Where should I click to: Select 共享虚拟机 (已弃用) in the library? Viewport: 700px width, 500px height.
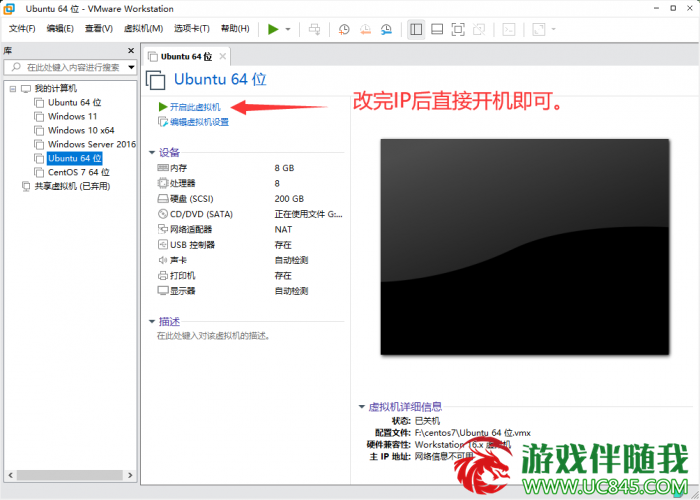click(72, 186)
